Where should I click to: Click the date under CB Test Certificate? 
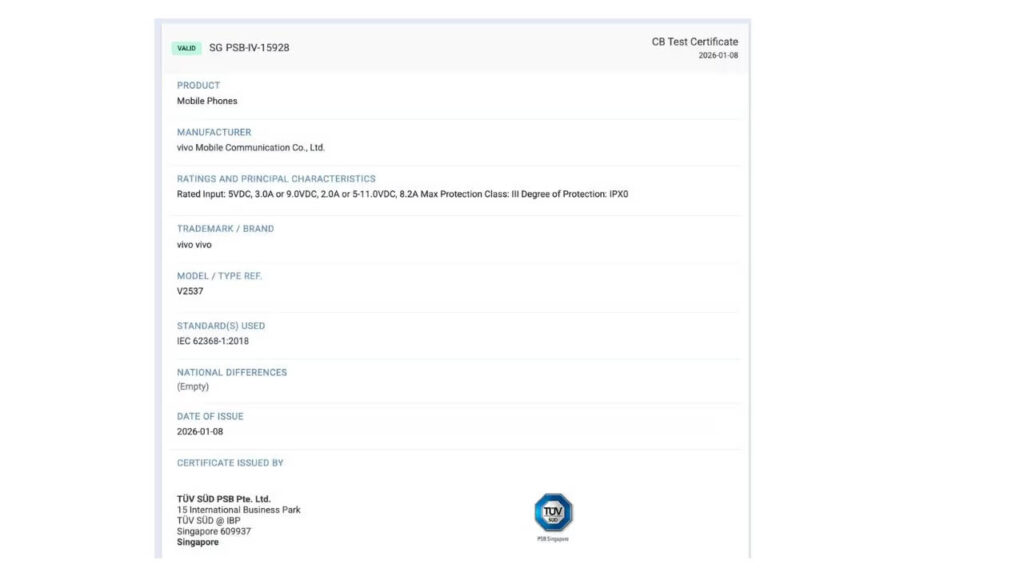718,56
